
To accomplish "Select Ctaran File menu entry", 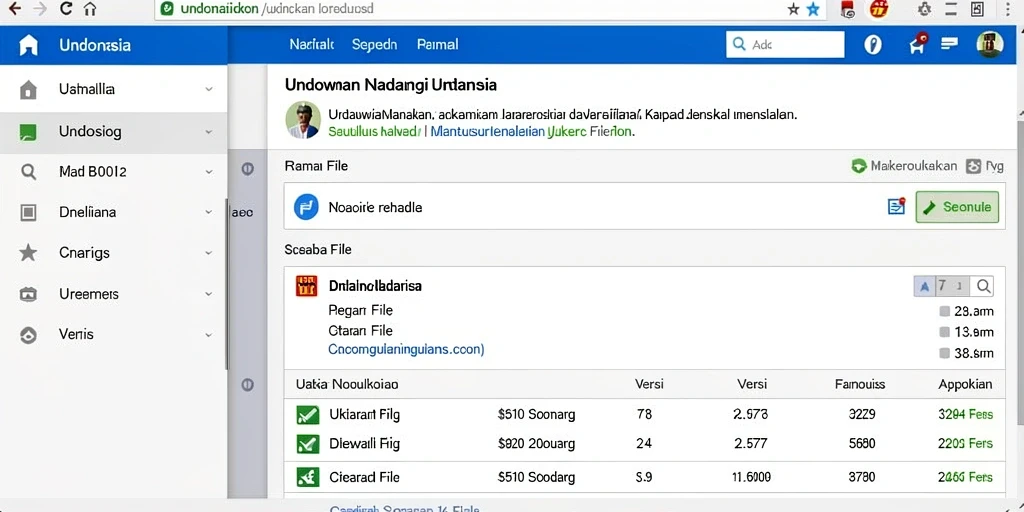I will (x=360, y=330).
